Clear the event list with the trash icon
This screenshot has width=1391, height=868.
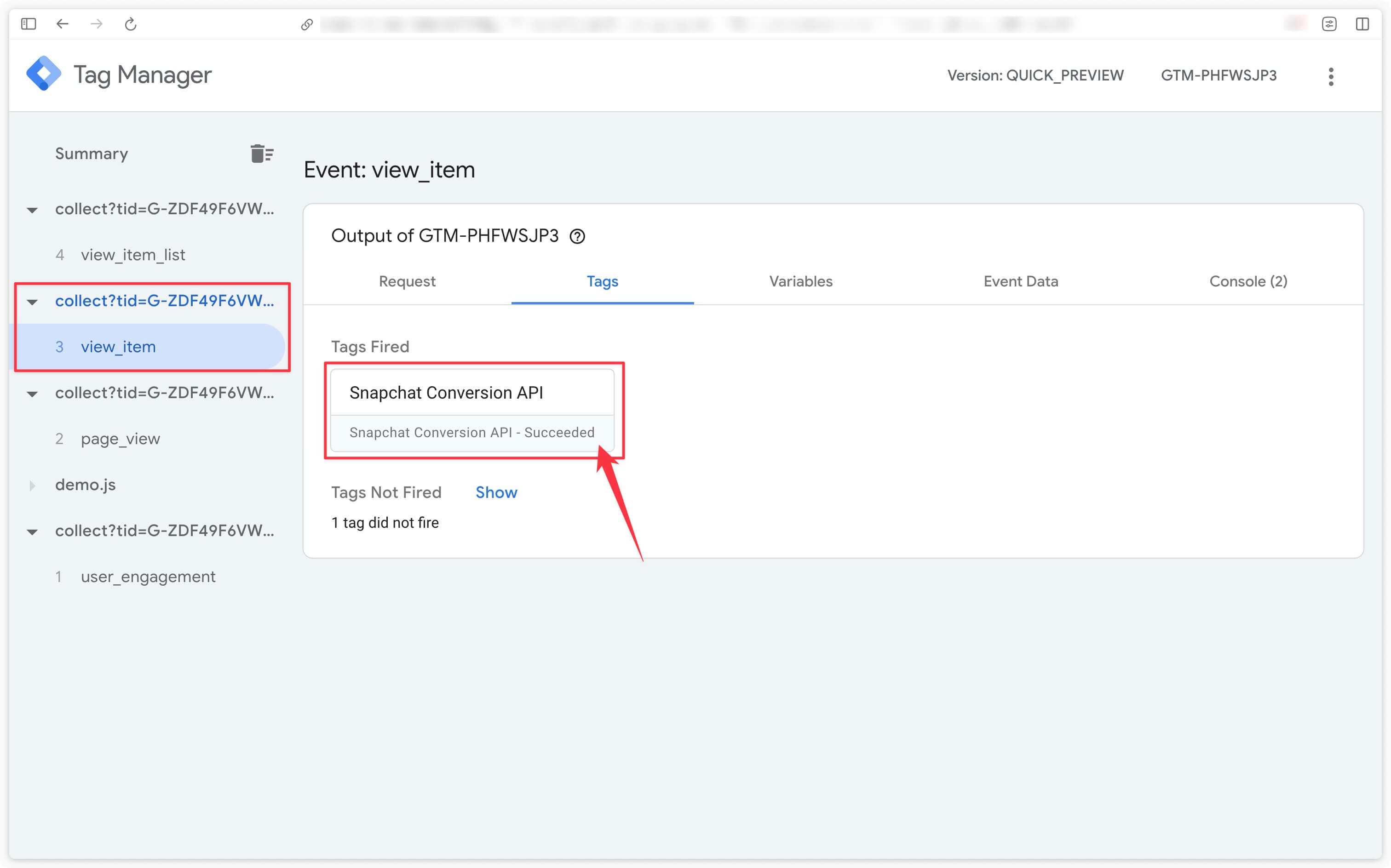262,153
